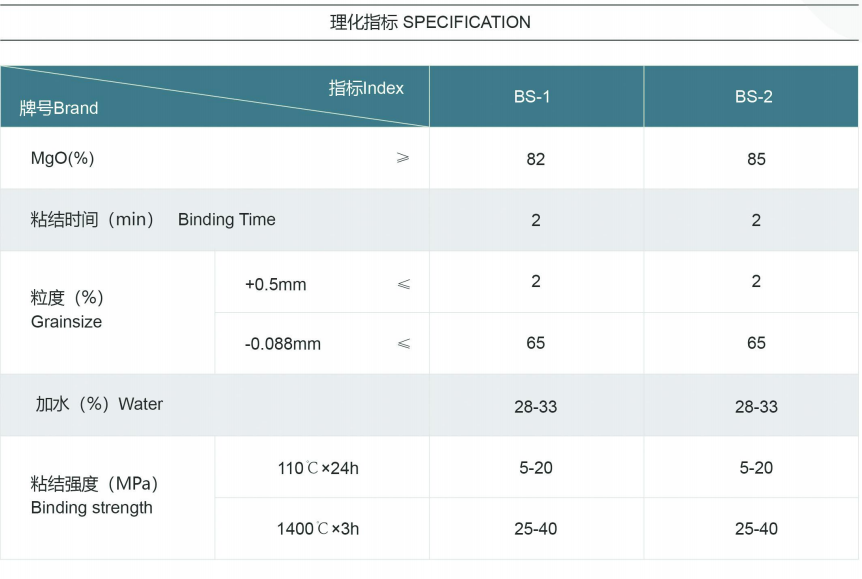The width and height of the screenshot is (862, 579).
Task: Click the ≤ symbol beside +0.5mm
Action: (403, 284)
